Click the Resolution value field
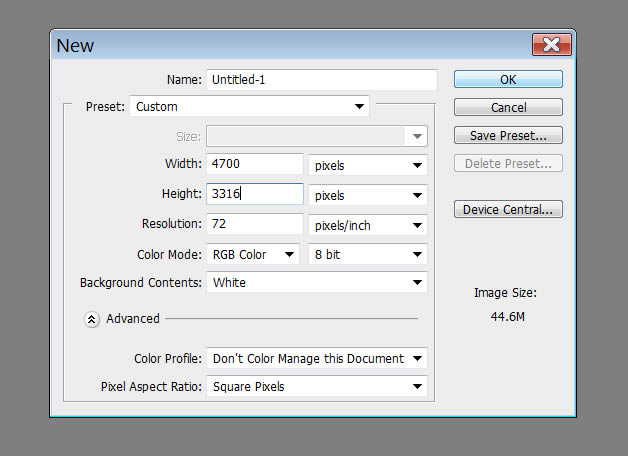Screen dimensions: 628x456 [255, 224]
